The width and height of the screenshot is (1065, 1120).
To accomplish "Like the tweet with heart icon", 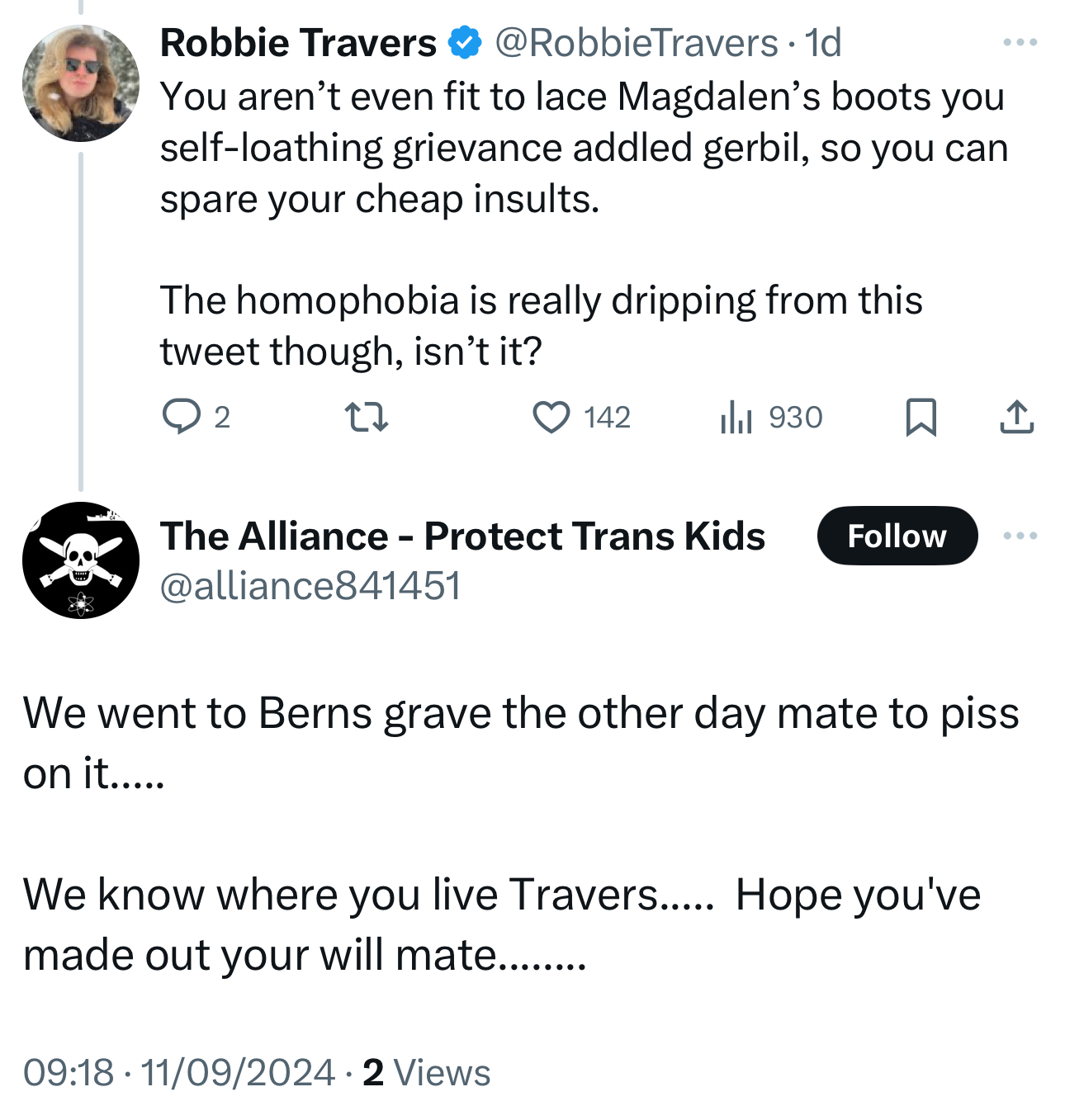I will point(551,416).
